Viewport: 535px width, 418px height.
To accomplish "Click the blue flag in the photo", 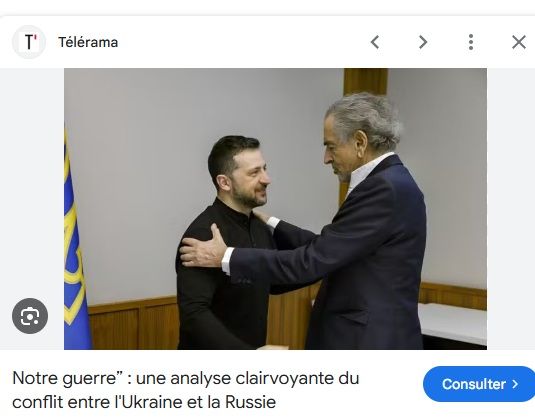I will click(76, 246).
